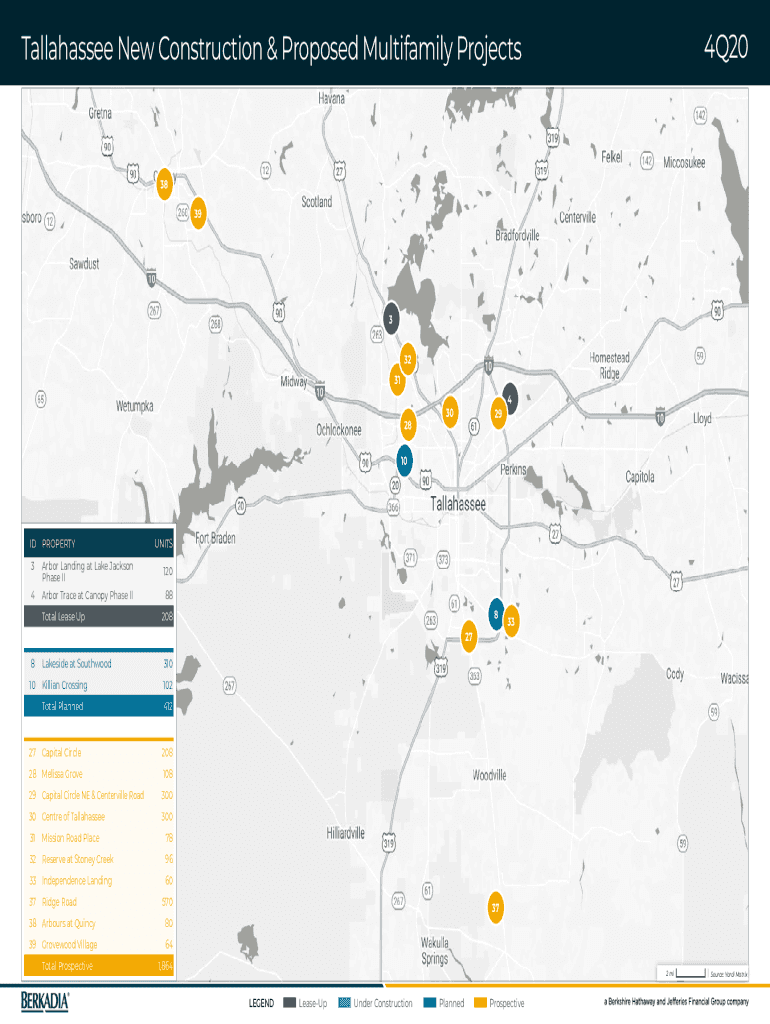This screenshot has height=1024, width=770.
Task: Select marker 27 south of Tallahassee
Action: (x=468, y=636)
